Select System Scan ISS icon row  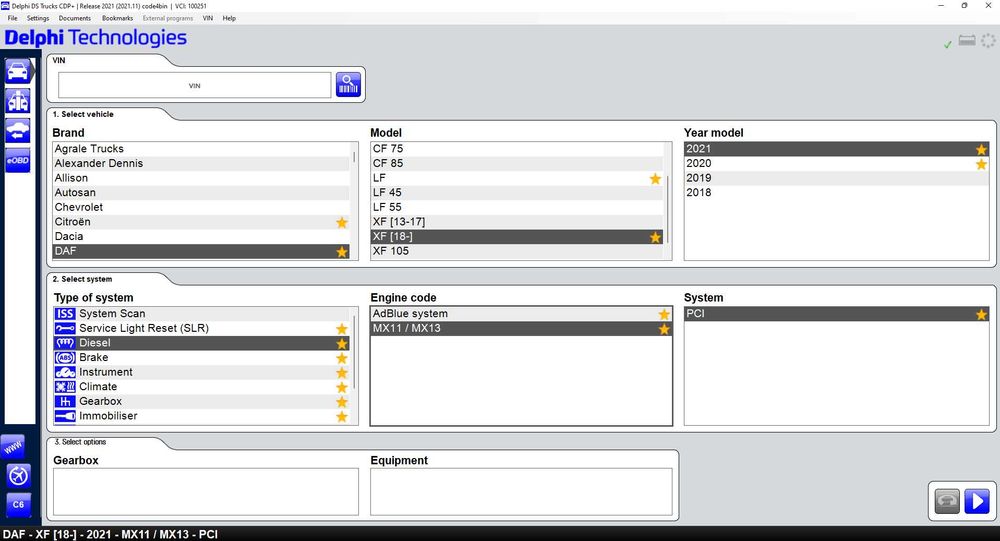[202, 313]
